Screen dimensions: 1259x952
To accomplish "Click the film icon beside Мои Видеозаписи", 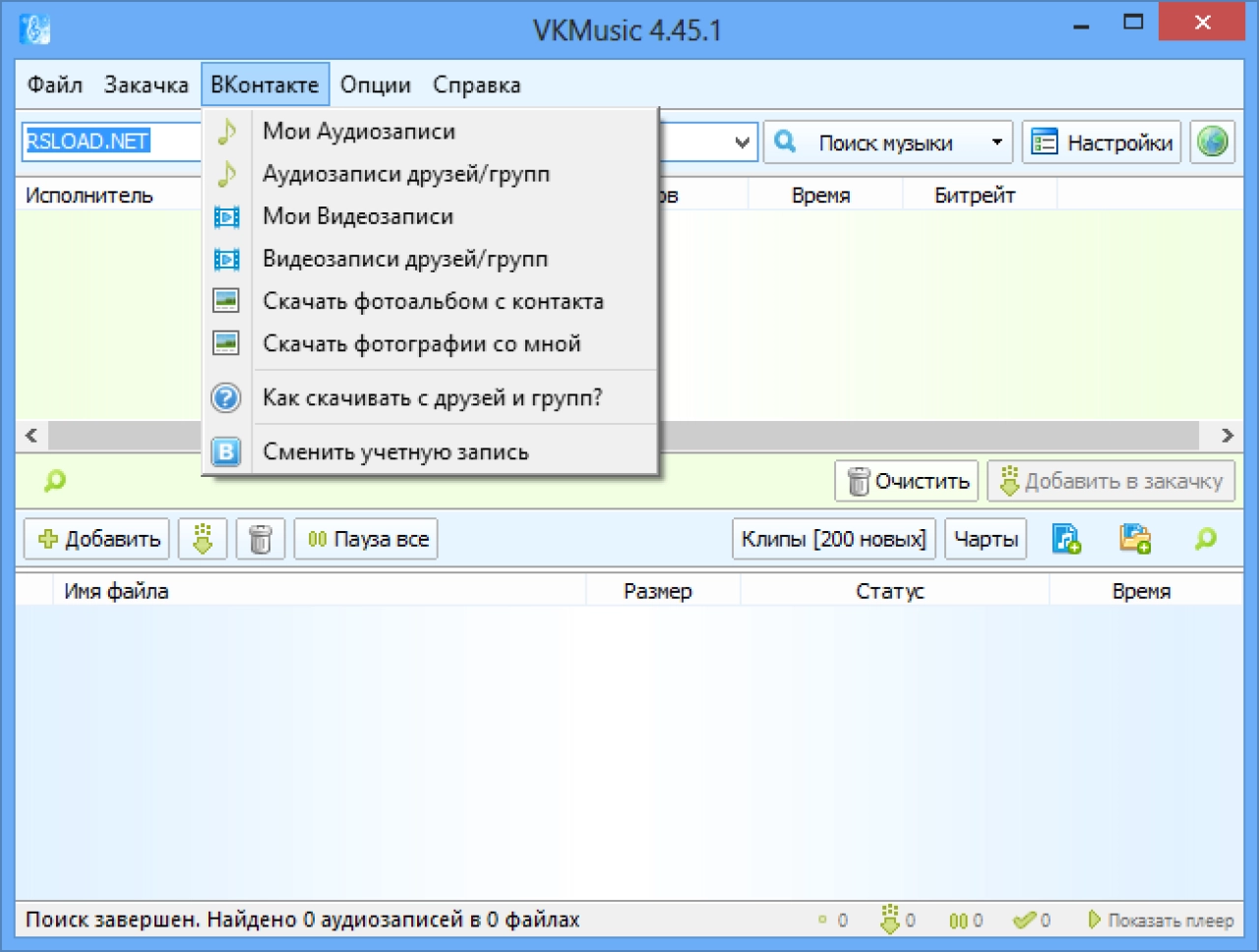I will [226, 216].
